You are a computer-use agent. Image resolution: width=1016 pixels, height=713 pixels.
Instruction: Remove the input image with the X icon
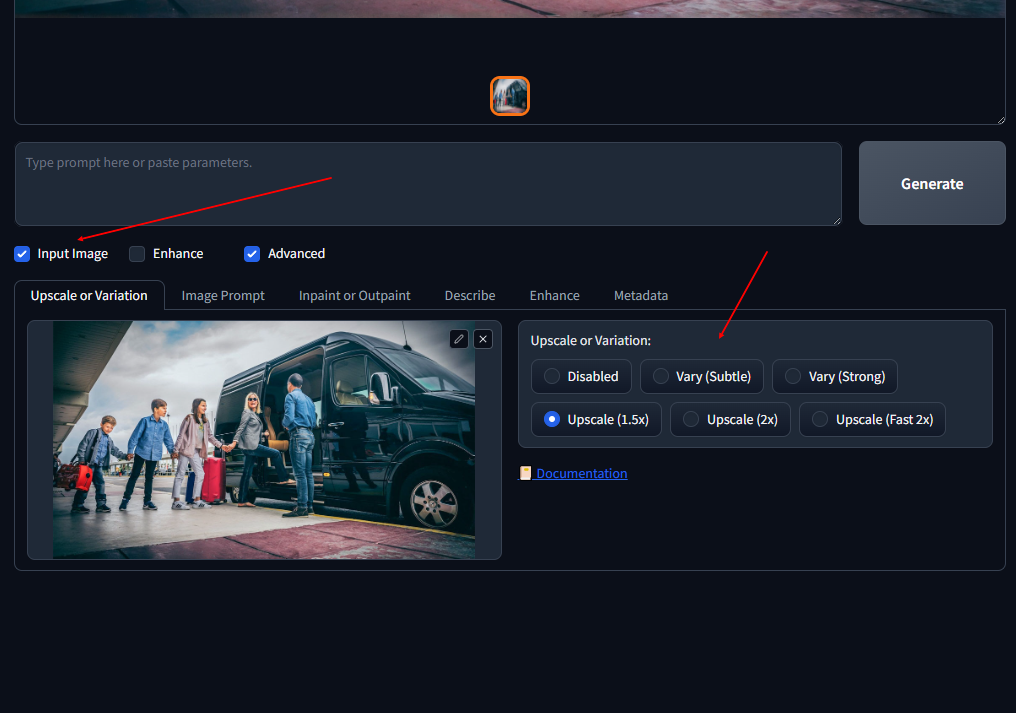(x=483, y=339)
